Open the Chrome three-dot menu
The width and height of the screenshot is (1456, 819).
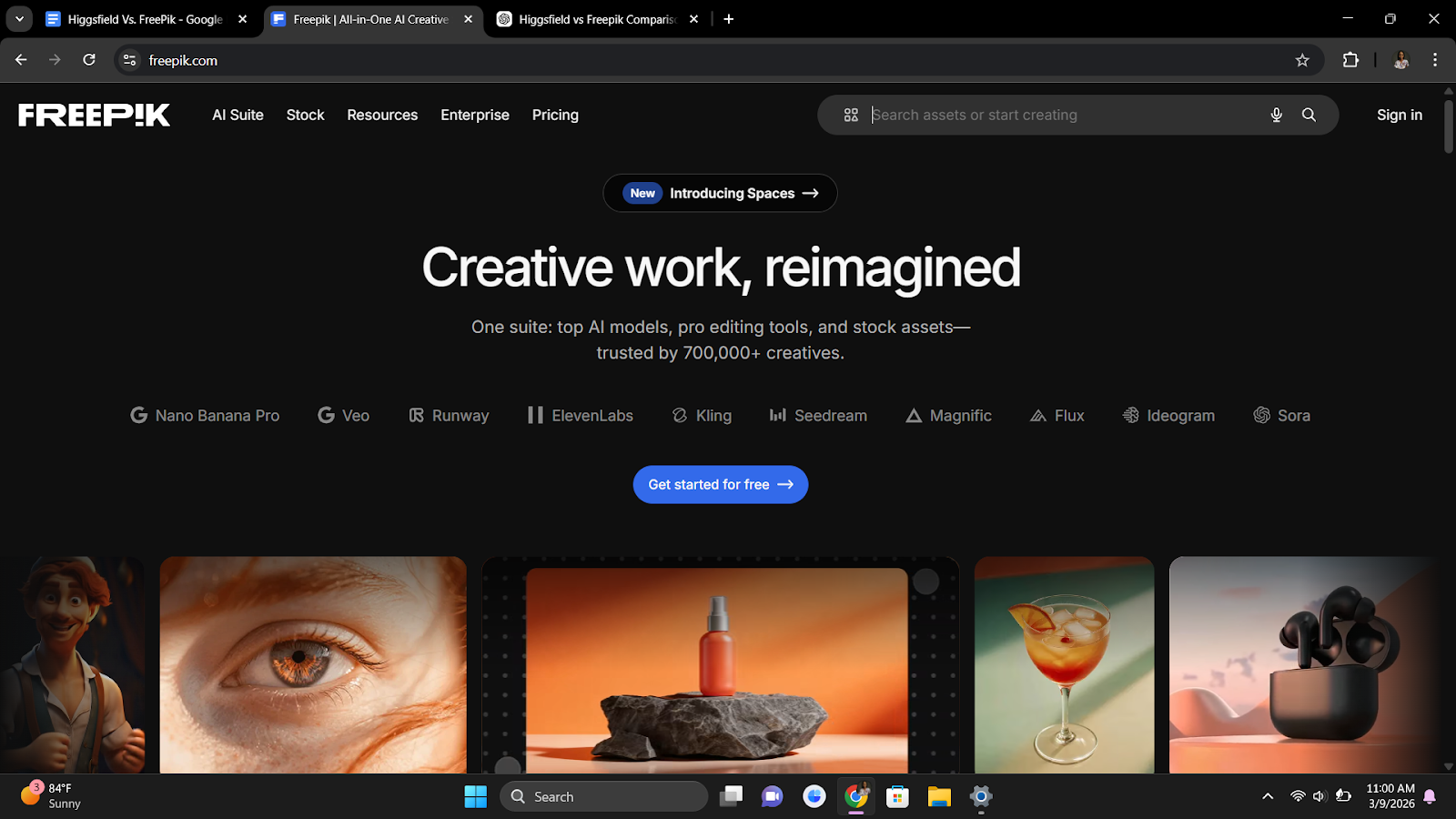(1435, 60)
